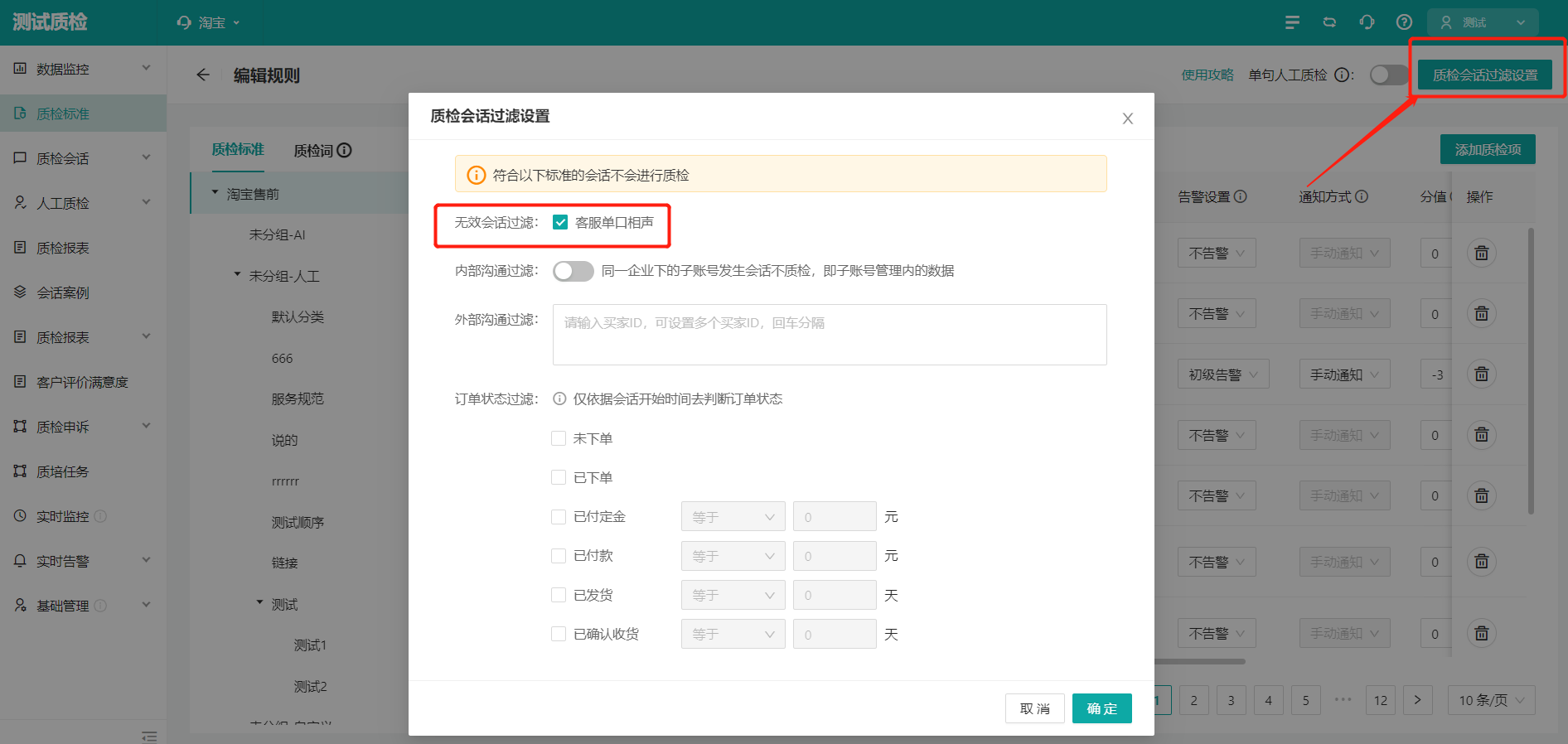Open 客户评价满意度 in the sidebar
The width and height of the screenshot is (1568, 744).
point(83,382)
